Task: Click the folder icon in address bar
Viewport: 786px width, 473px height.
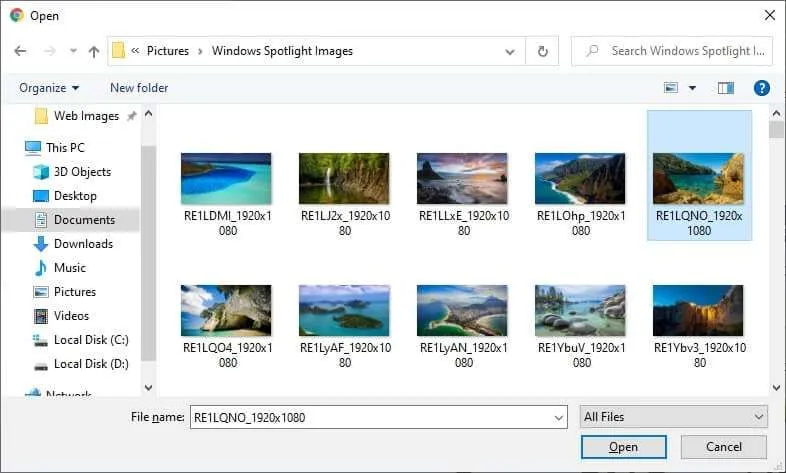Action: 118,51
